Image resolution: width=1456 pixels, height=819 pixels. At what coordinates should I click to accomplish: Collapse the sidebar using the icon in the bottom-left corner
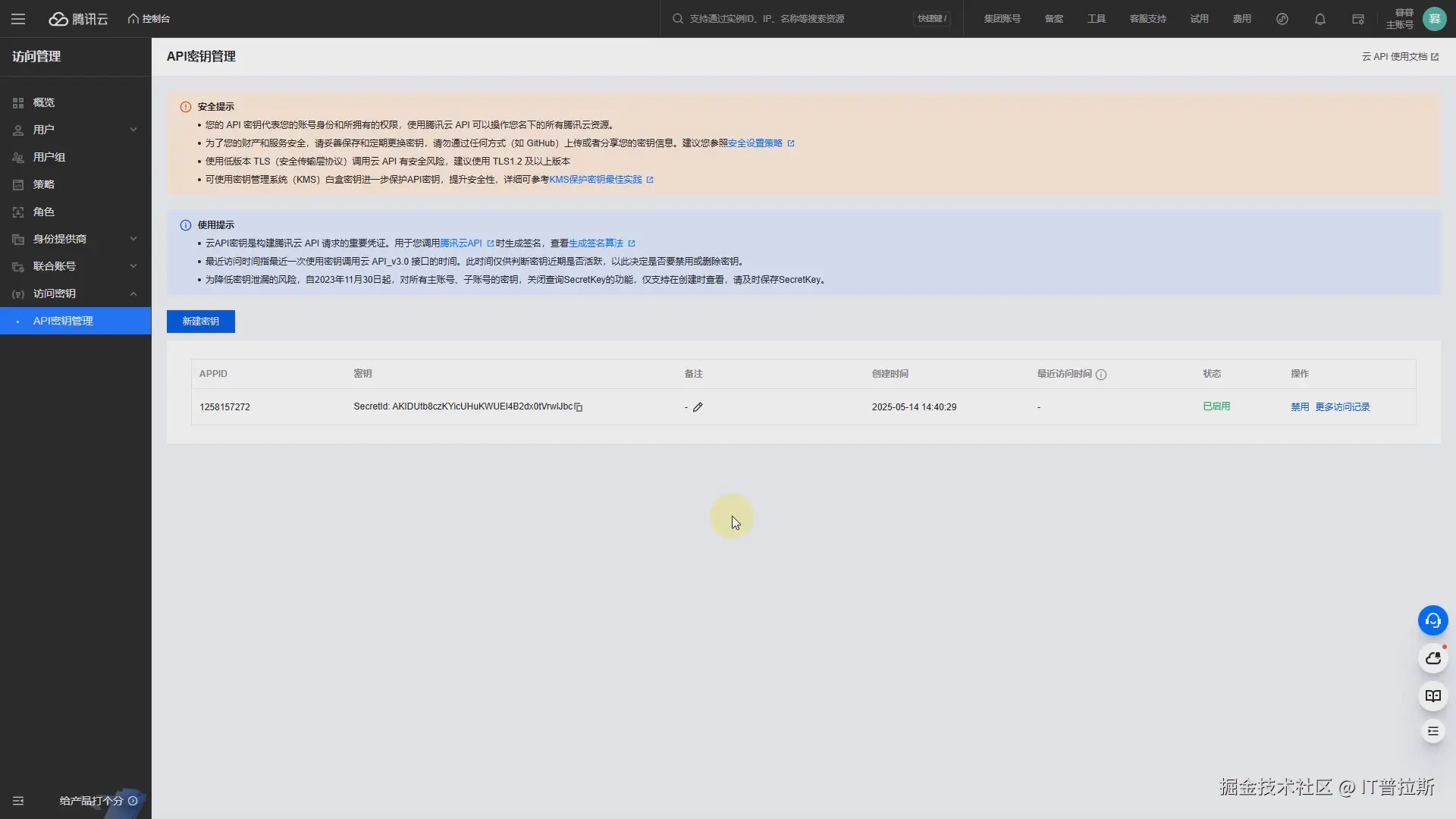click(x=18, y=801)
